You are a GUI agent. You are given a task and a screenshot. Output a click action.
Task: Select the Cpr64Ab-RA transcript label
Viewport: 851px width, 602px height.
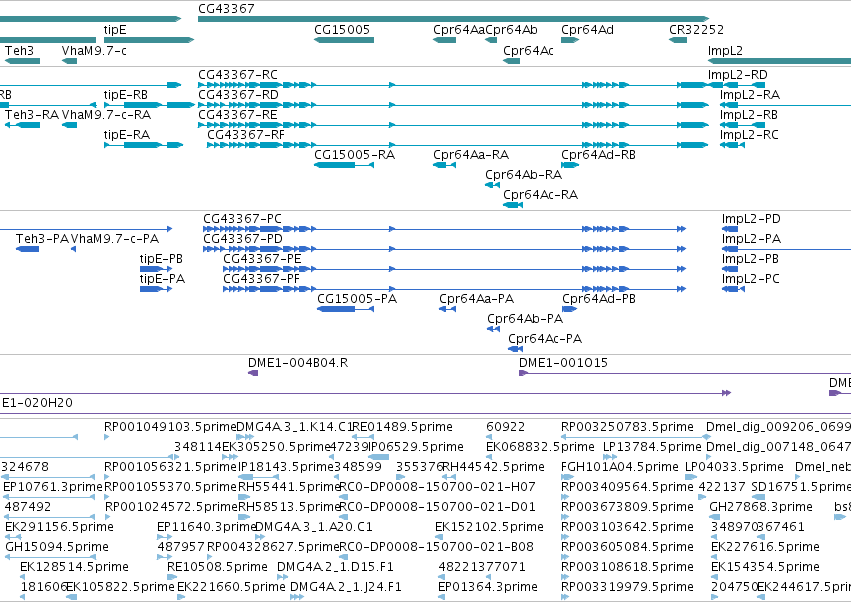(524, 175)
